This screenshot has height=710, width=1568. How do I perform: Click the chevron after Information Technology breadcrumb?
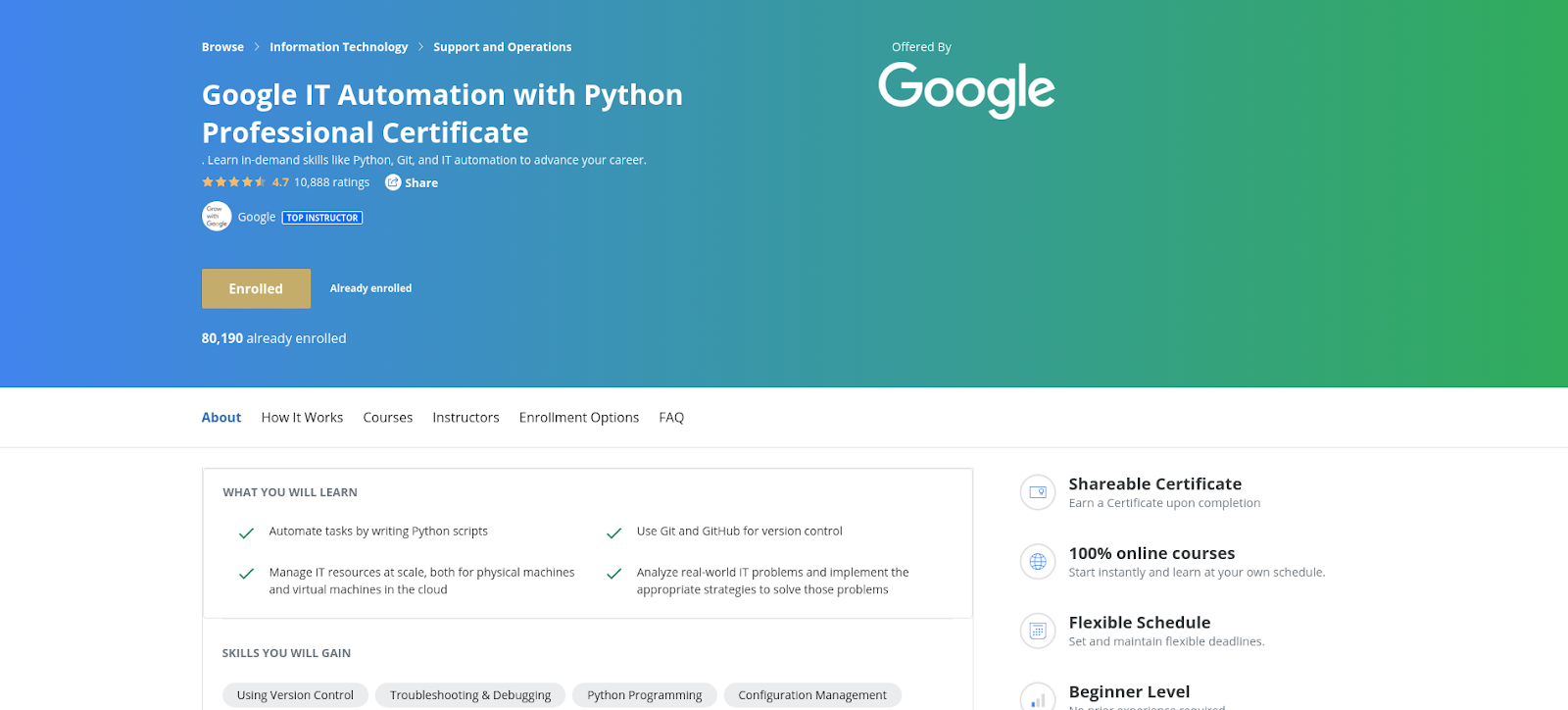tap(420, 47)
